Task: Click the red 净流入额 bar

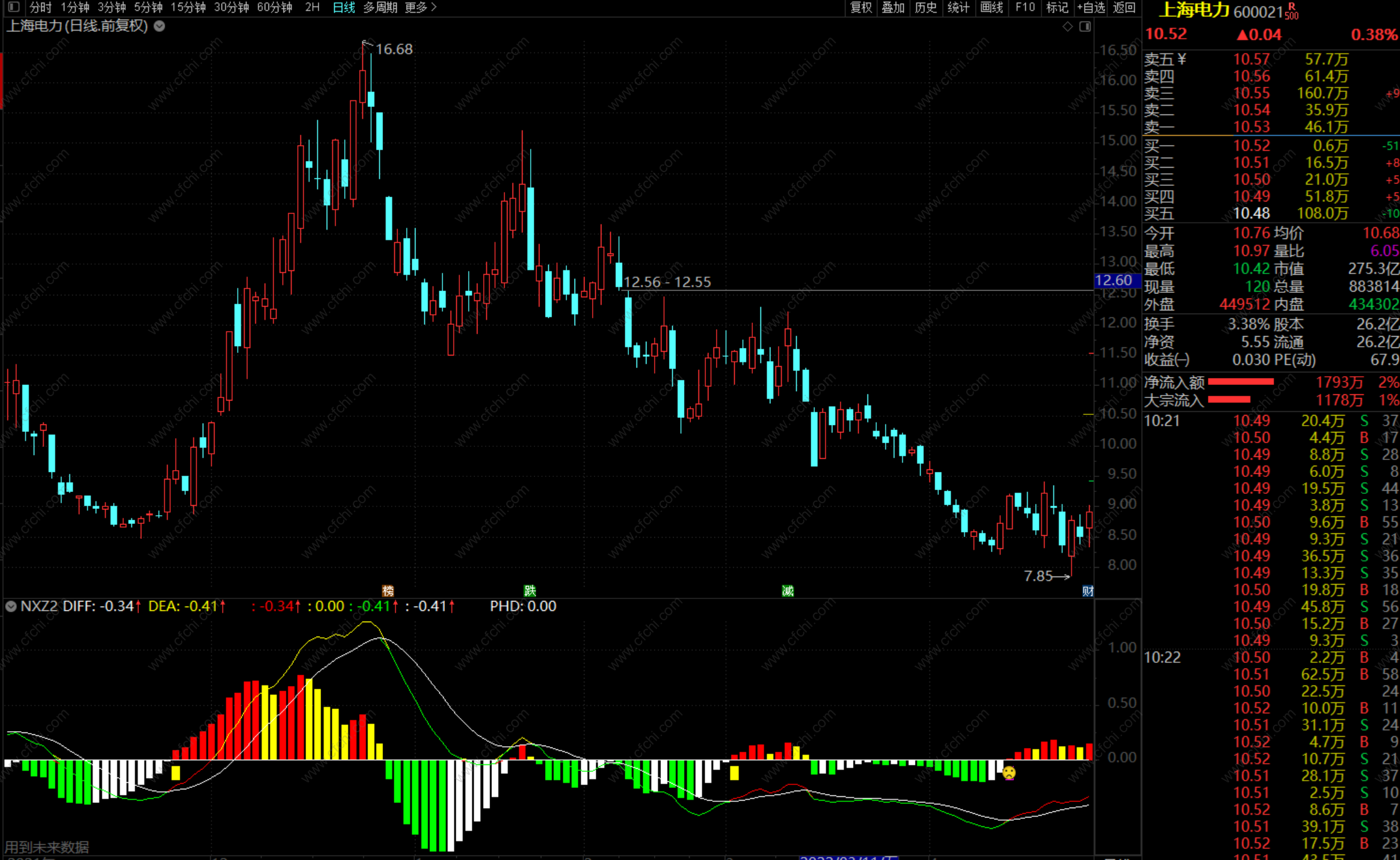Action: click(x=1240, y=382)
